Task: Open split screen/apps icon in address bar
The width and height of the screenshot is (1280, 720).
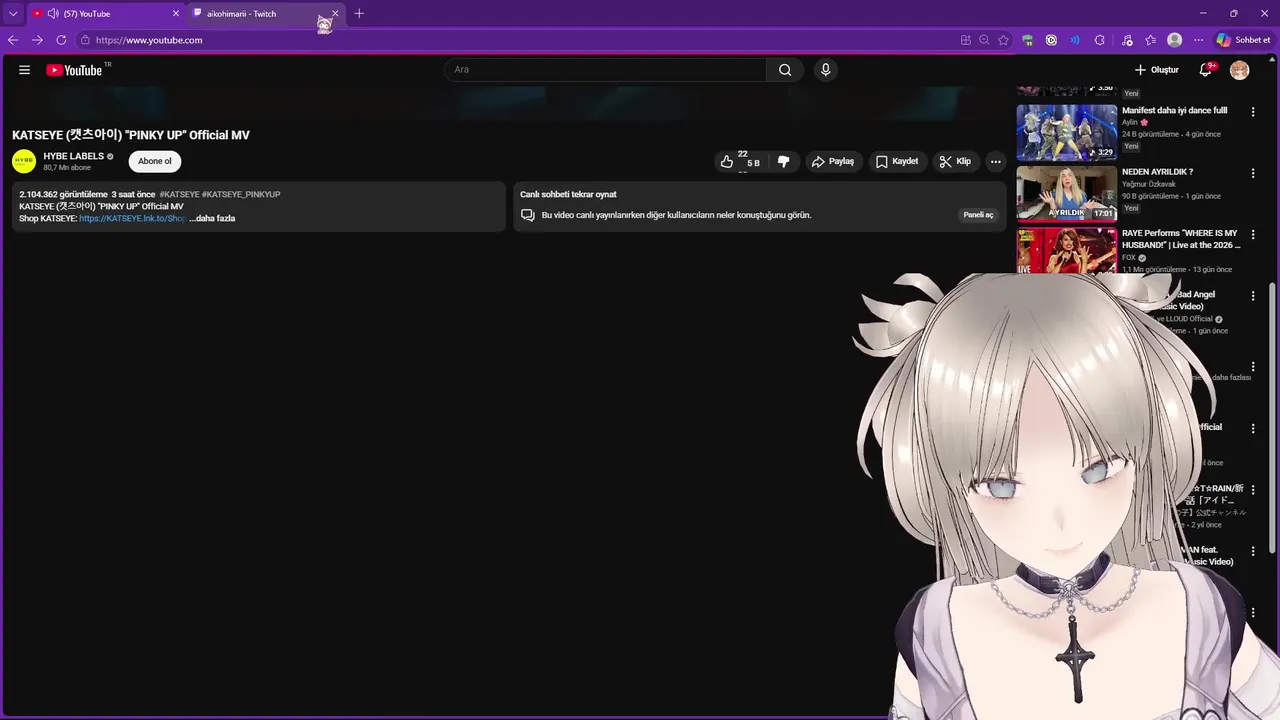Action: (x=965, y=40)
